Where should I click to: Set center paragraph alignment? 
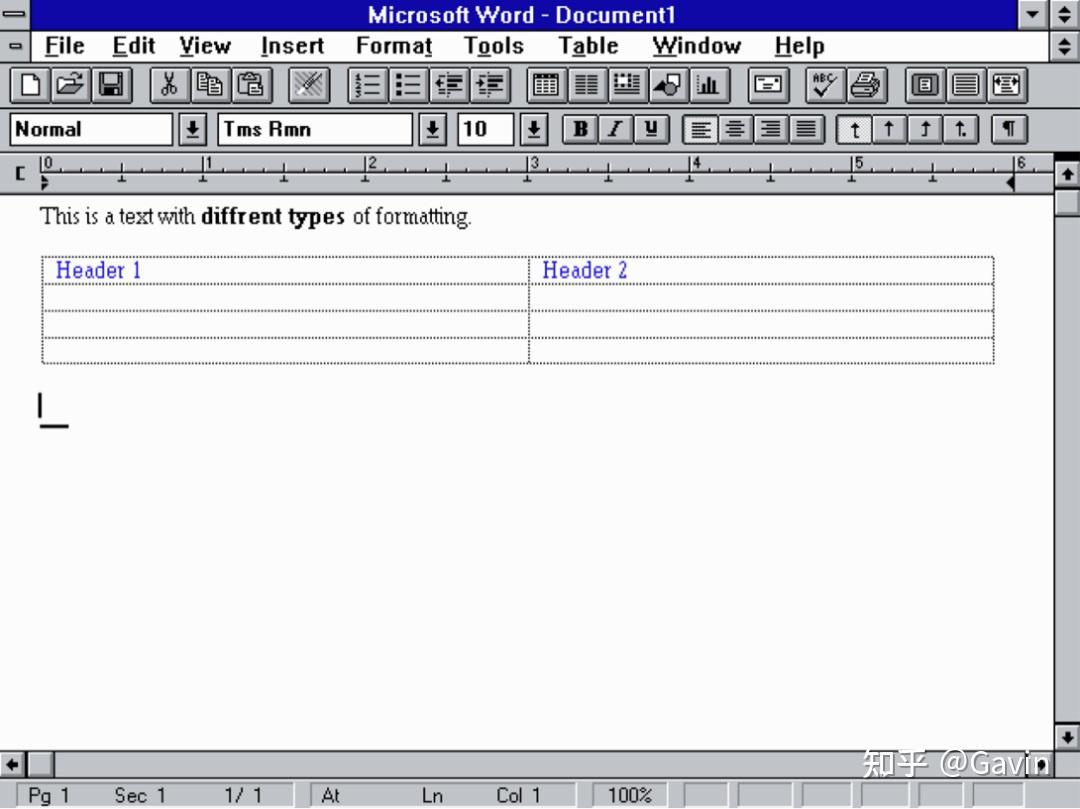[x=735, y=129]
